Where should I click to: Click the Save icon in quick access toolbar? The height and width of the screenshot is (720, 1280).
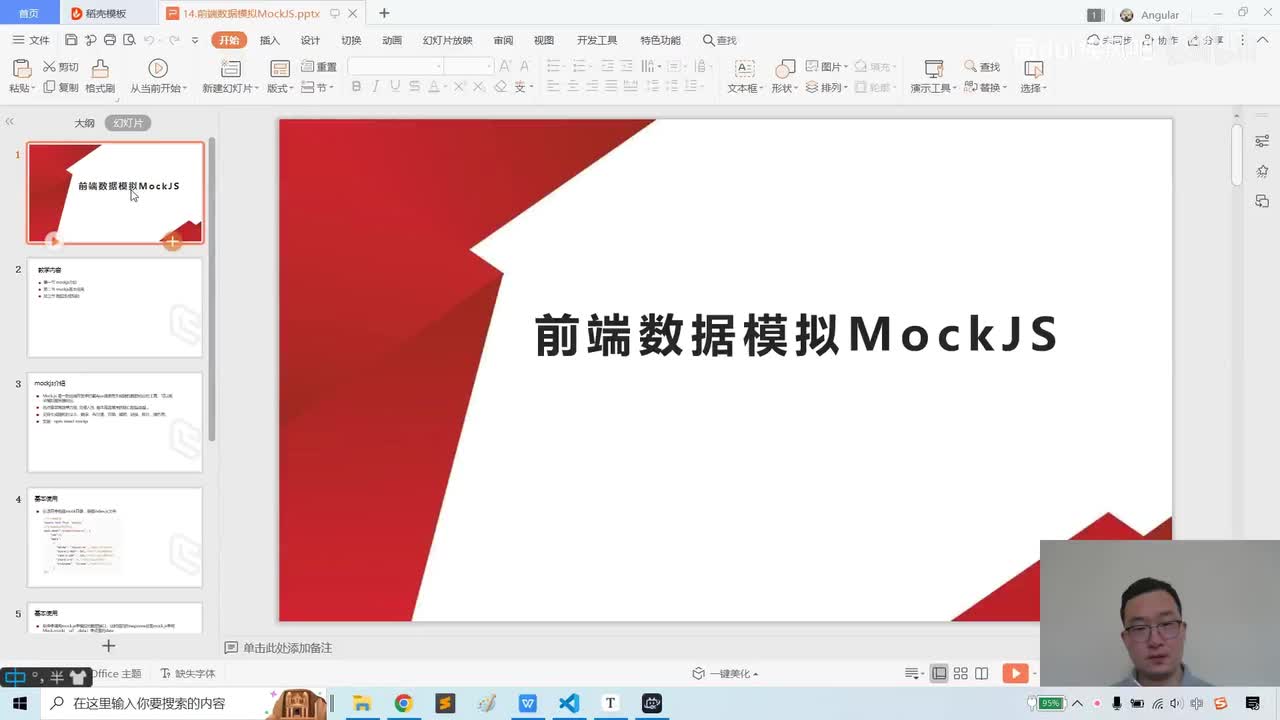click(x=71, y=40)
